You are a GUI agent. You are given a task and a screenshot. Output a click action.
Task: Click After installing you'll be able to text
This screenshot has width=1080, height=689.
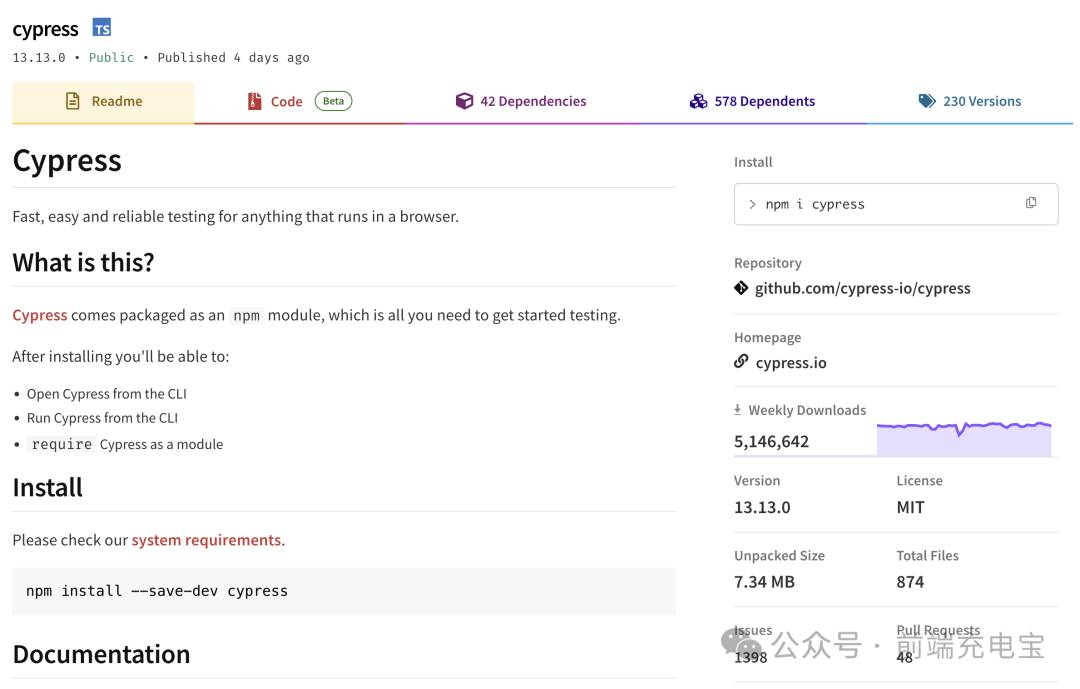click(121, 356)
